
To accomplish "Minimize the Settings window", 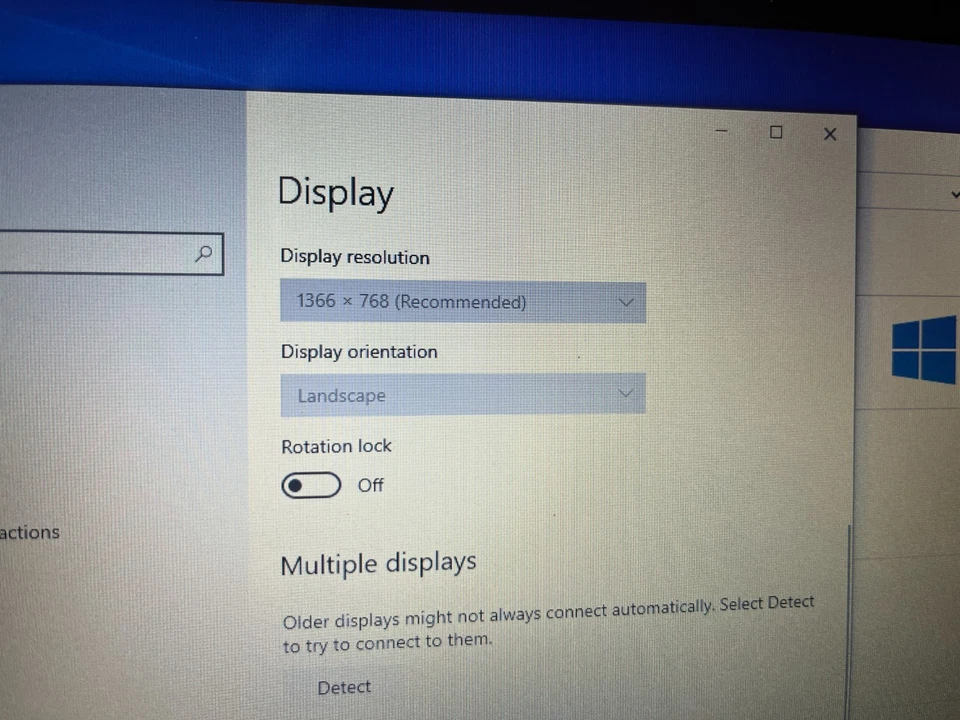I will [x=722, y=130].
